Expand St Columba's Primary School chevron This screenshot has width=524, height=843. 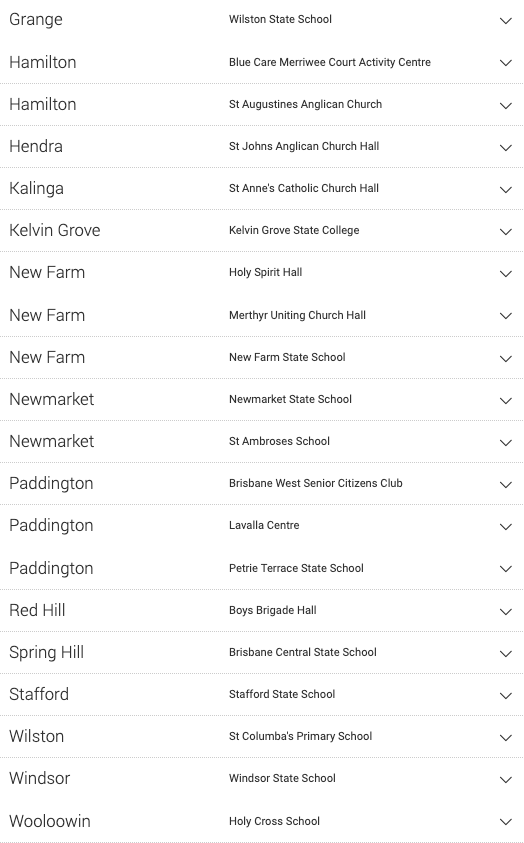coord(506,738)
